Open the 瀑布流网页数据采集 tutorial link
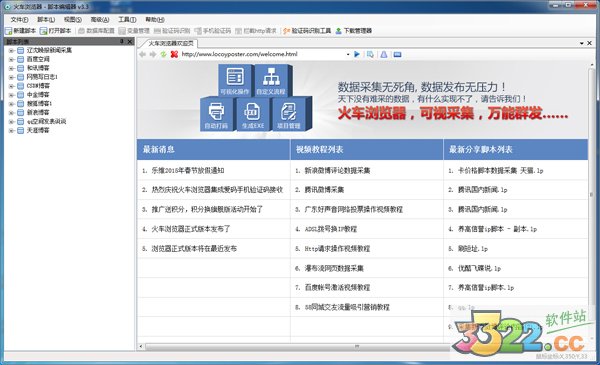 [334, 269]
